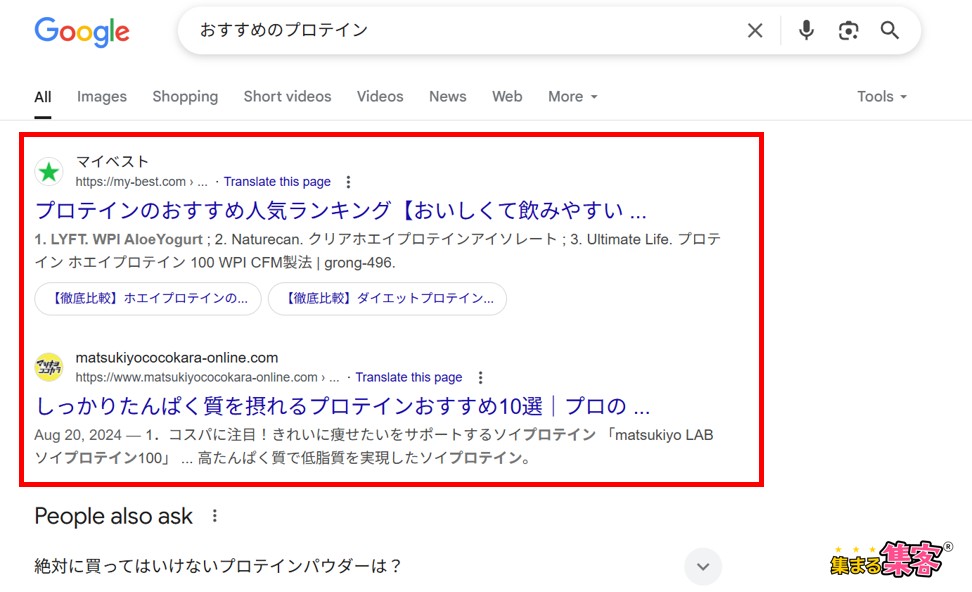Submit search with magnifying glass icon
Screen dimensions: 972x592
click(x=890, y=30)
